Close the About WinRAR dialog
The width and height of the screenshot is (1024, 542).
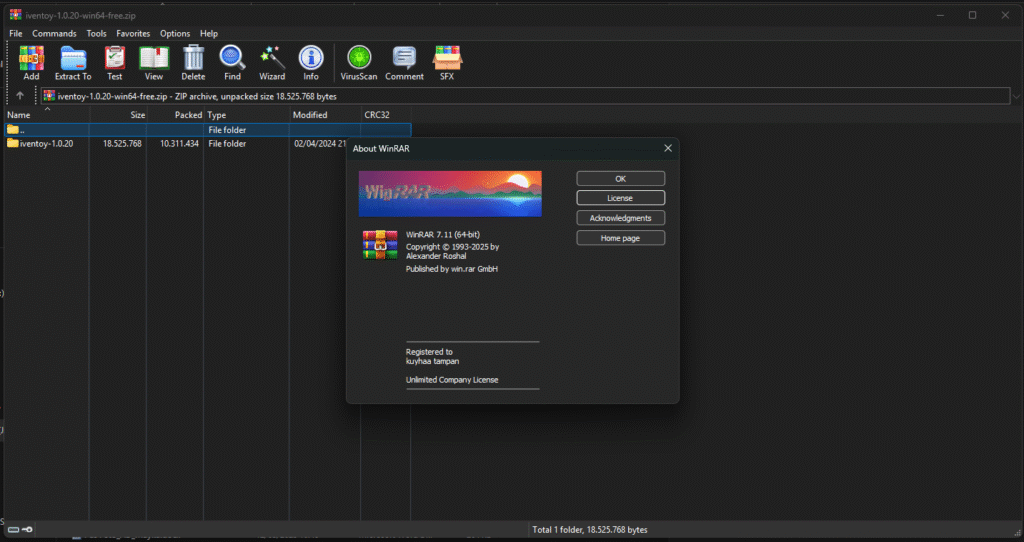point(667,148)
